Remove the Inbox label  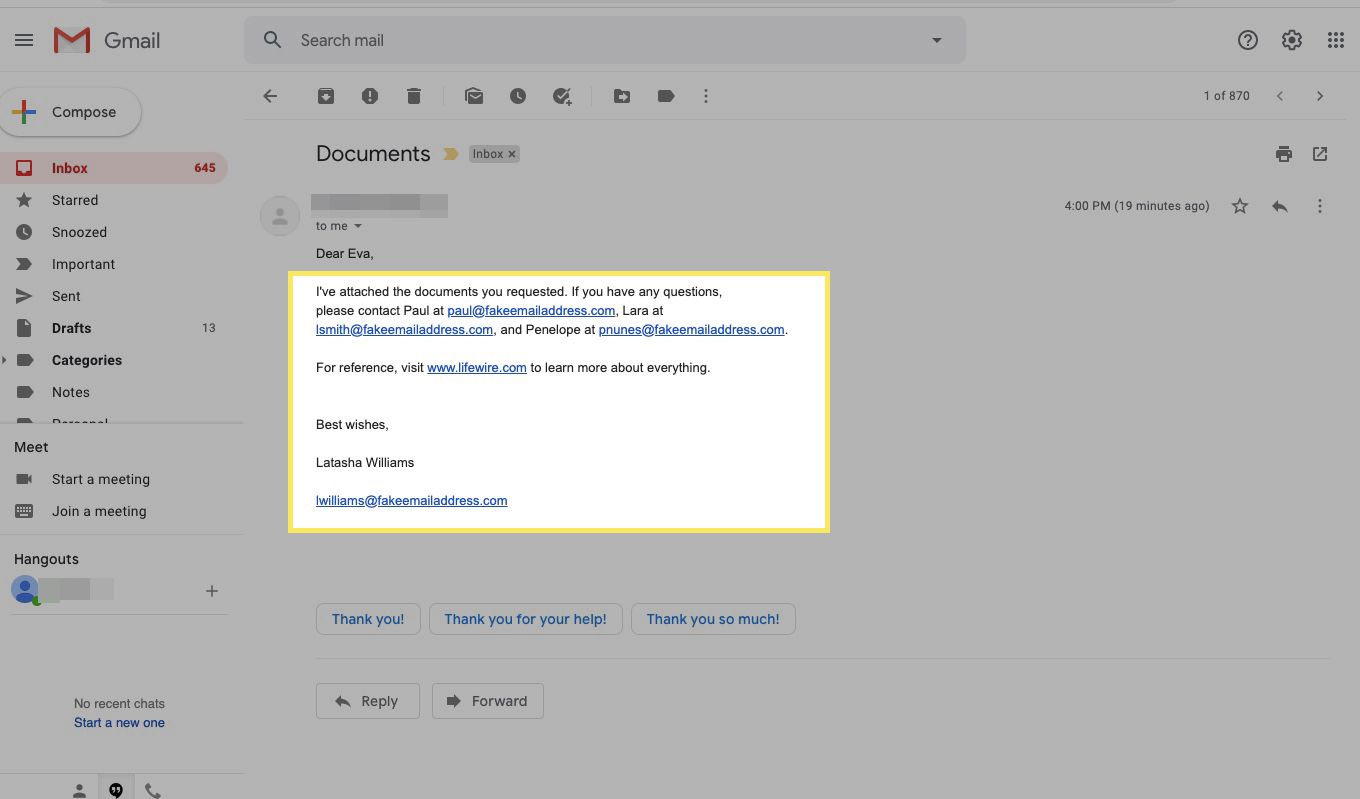tap(512, 154)
